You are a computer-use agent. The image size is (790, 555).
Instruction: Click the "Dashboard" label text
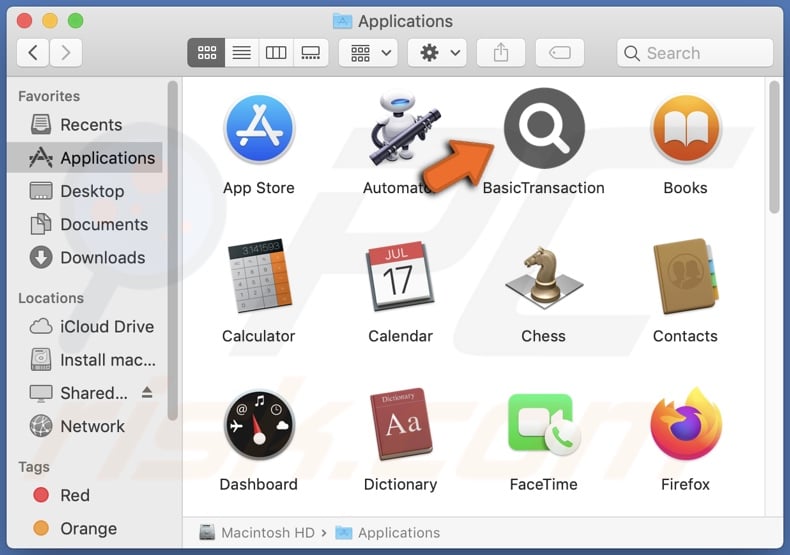(259, 484)
